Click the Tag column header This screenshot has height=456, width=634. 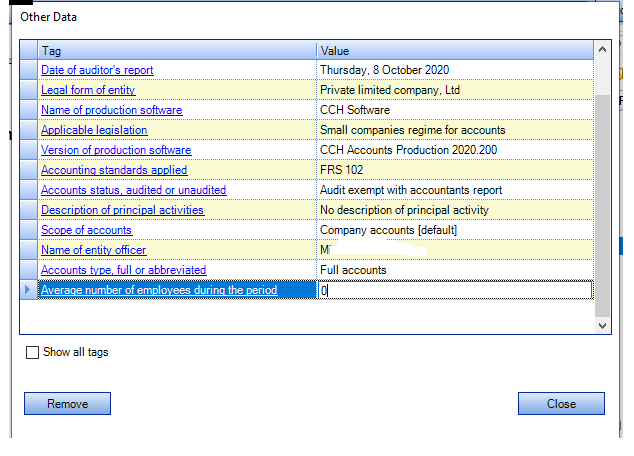177,50
